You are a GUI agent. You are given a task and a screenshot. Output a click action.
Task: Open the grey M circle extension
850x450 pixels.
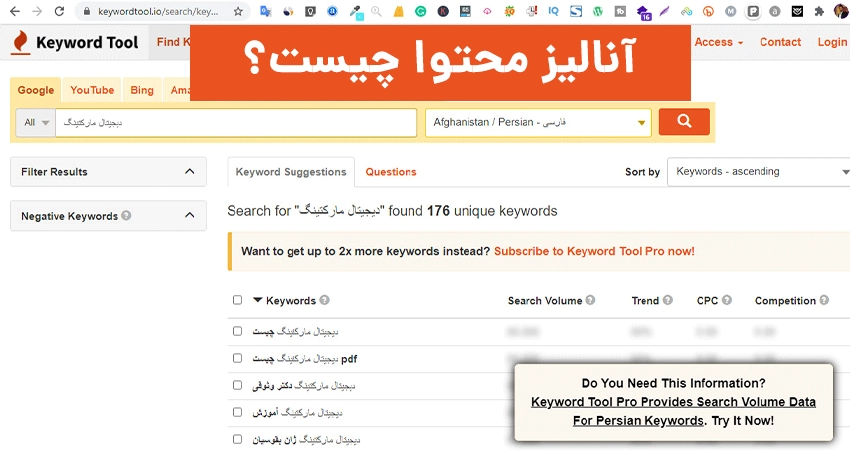pos(731,11)
